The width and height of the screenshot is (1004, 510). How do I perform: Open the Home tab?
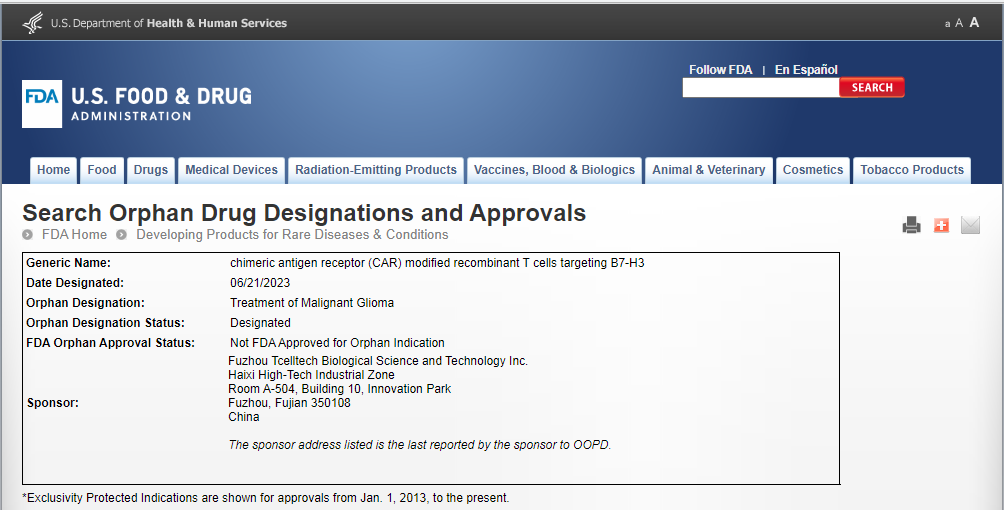[x=54, y=170]
